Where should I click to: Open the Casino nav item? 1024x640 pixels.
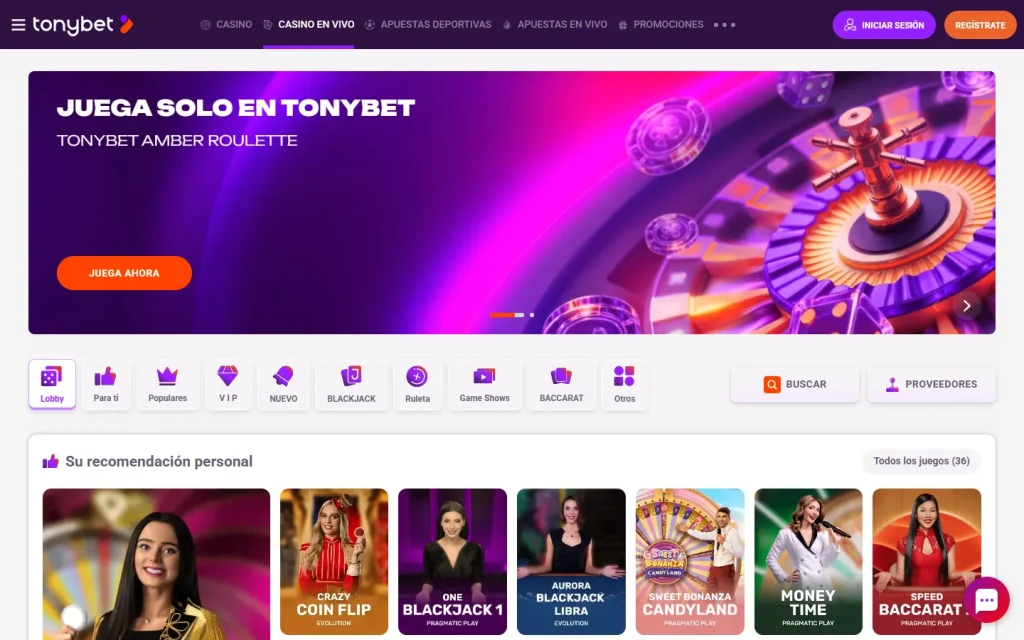226,25
